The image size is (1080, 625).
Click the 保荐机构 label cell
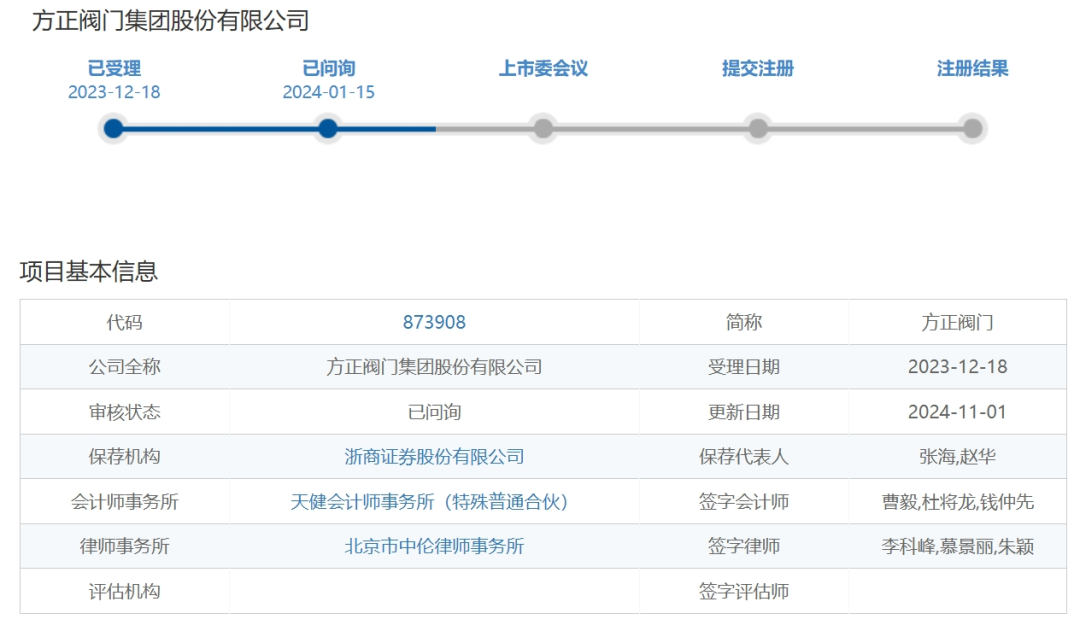pos(125,457)
